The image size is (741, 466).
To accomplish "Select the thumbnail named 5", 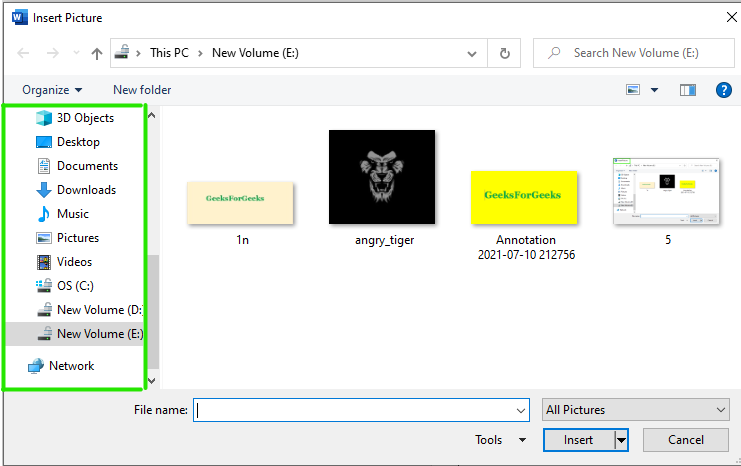I will 666,191.
